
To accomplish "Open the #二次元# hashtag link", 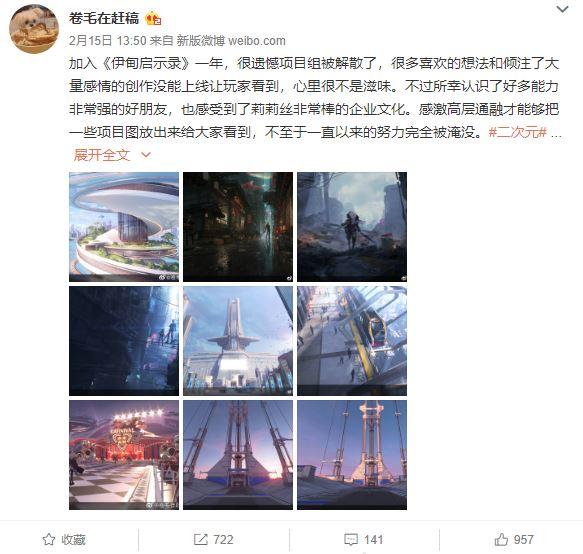I will (518, 132).
